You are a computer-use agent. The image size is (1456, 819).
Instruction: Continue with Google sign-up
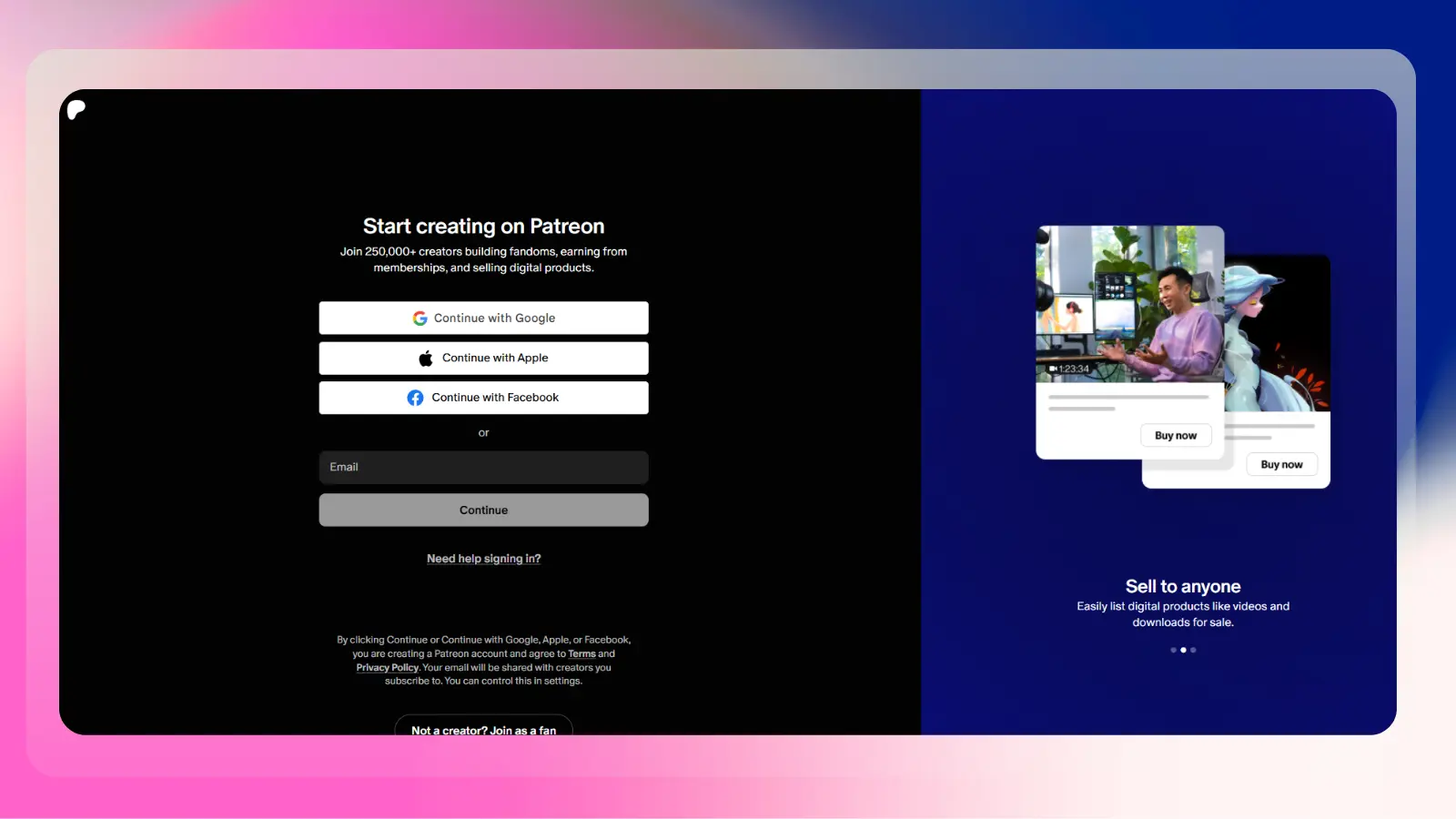(483, 318)
